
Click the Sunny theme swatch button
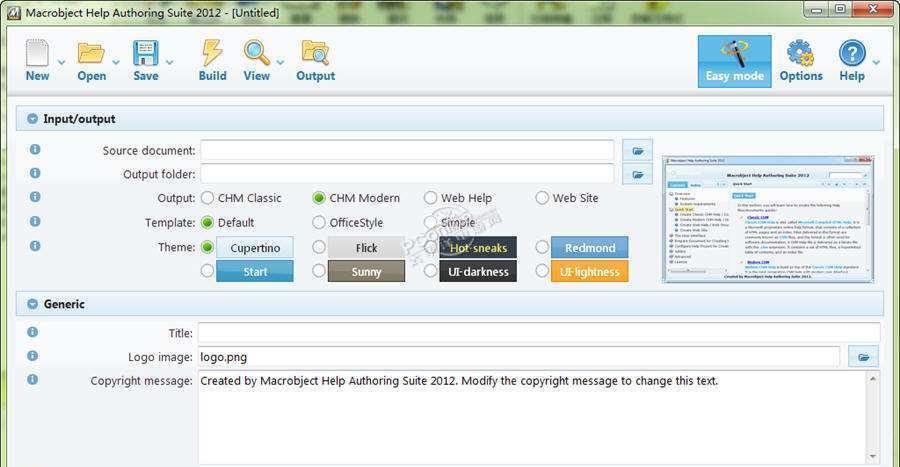(366, 271)
